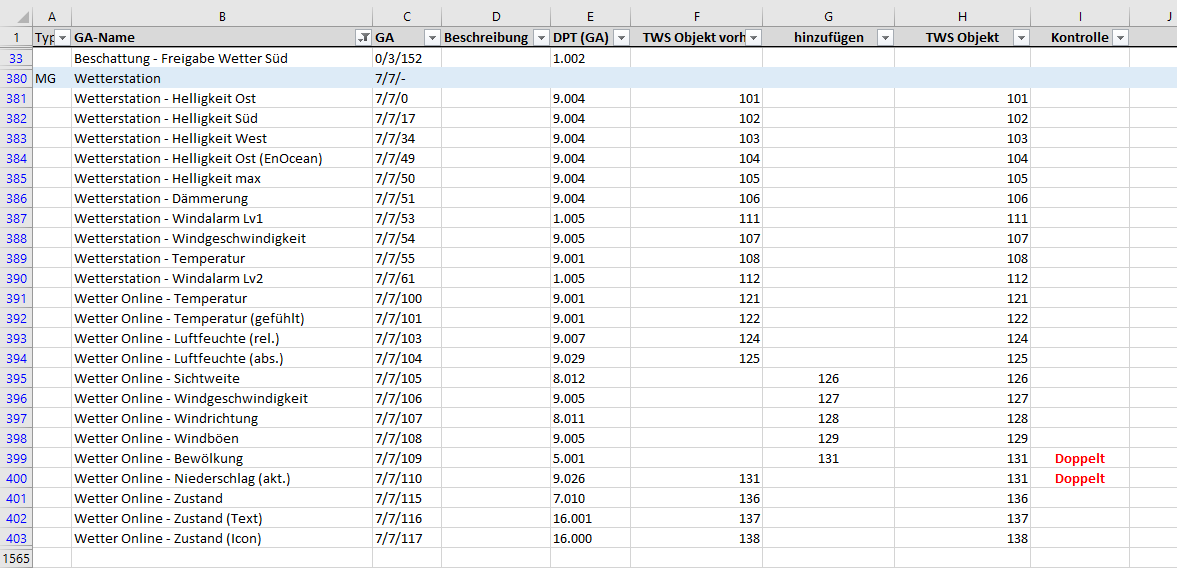This screenshot has width=1177, height=568.
Task: Select GA address cell 7/7/49
Action: 407,158
